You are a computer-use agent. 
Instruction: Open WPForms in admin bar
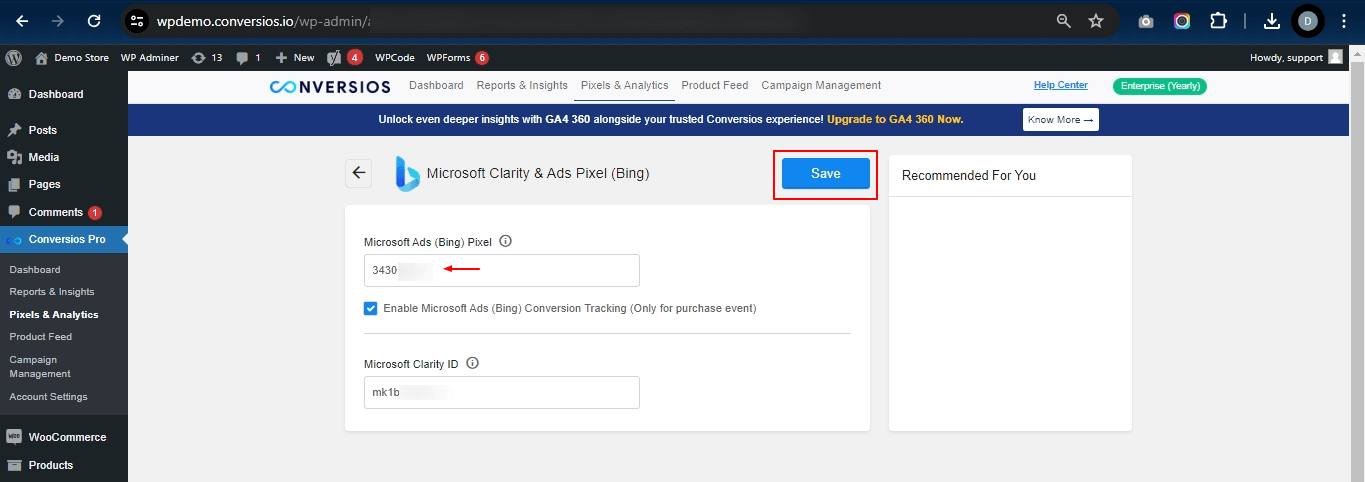[x=457, y=57]
